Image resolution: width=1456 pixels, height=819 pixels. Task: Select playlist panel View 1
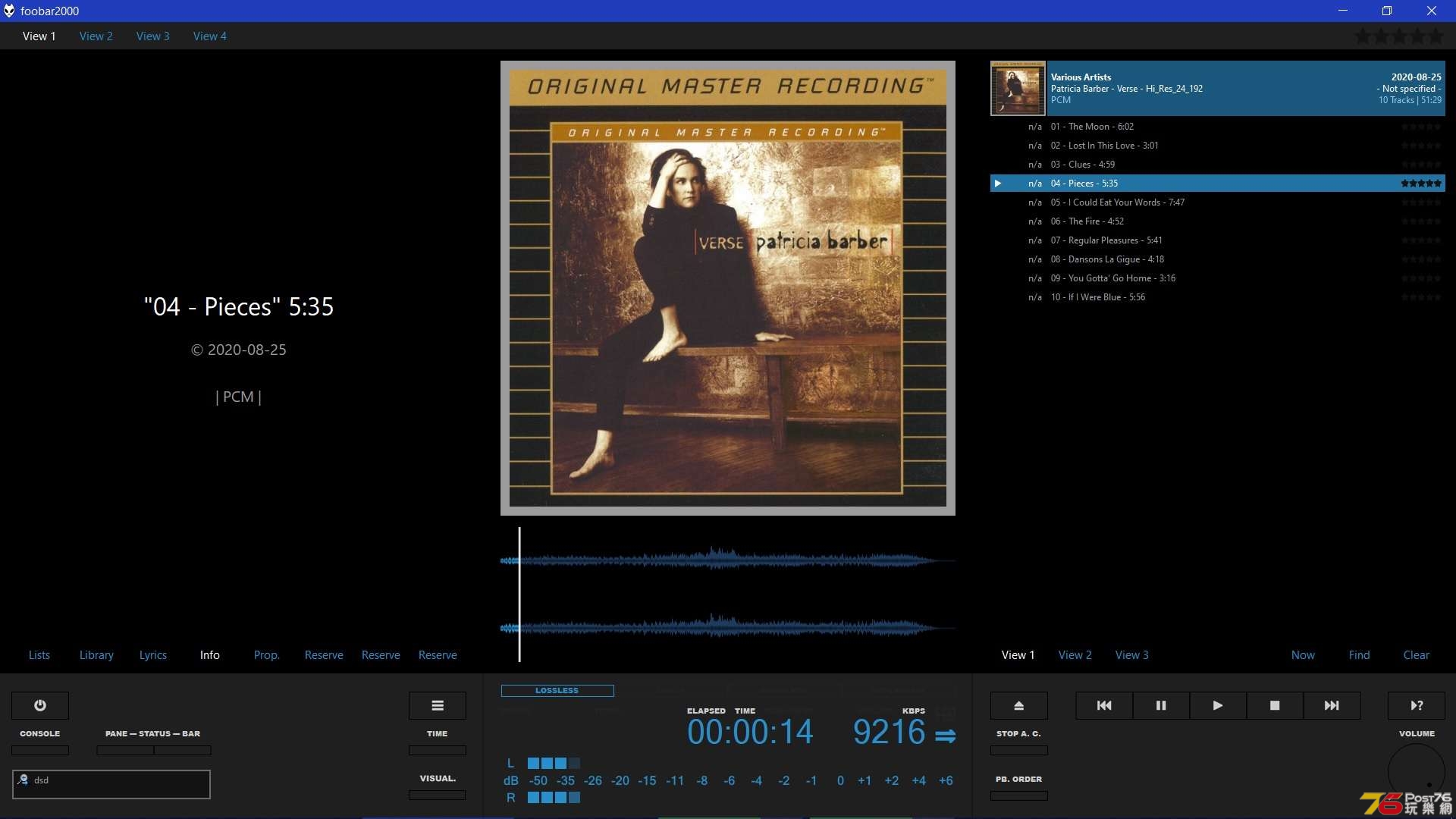(1018, 655)
